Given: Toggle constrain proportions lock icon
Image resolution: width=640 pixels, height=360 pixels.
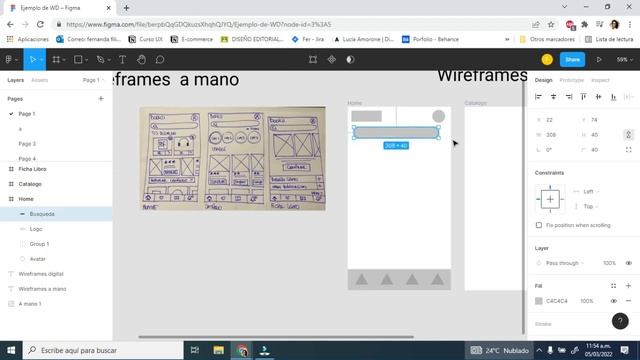Looking at the screenshot, I should point(629,135).
